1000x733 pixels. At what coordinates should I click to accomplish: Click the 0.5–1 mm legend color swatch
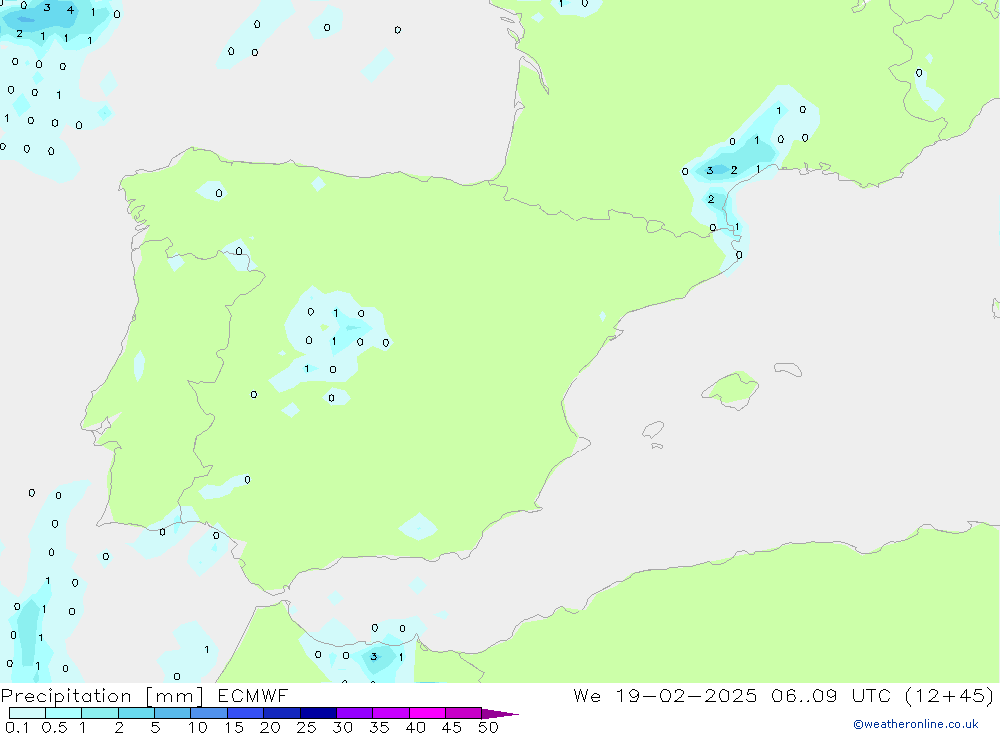[x=64, y=713]
